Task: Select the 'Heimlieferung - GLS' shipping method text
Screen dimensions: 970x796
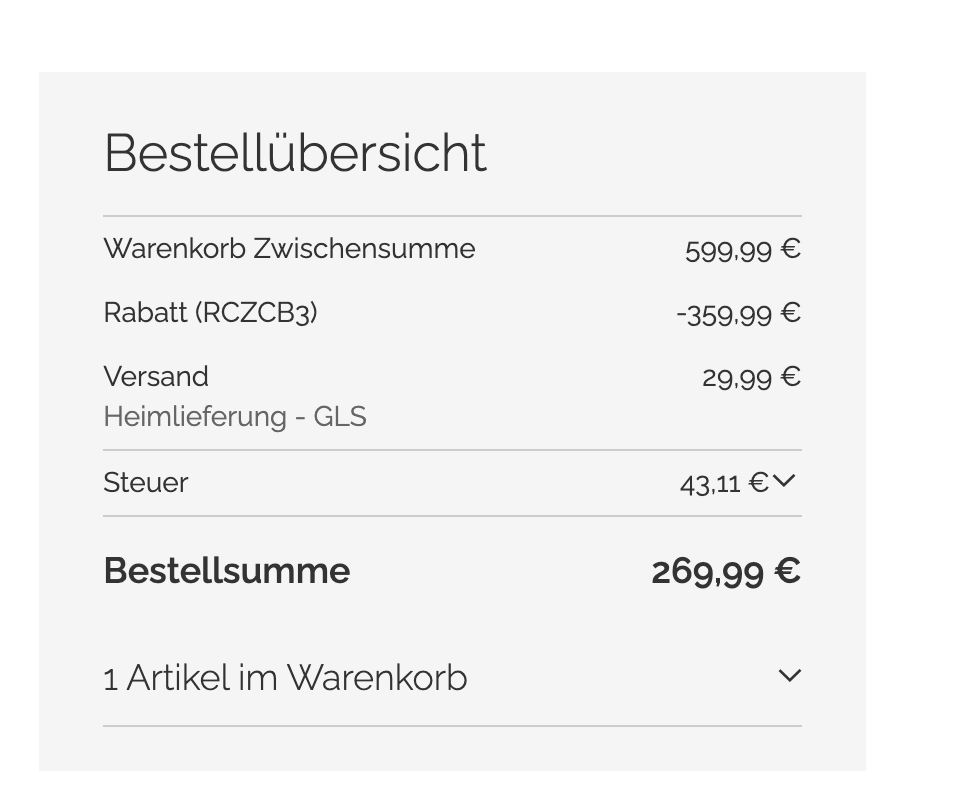Action: point(235,416)
